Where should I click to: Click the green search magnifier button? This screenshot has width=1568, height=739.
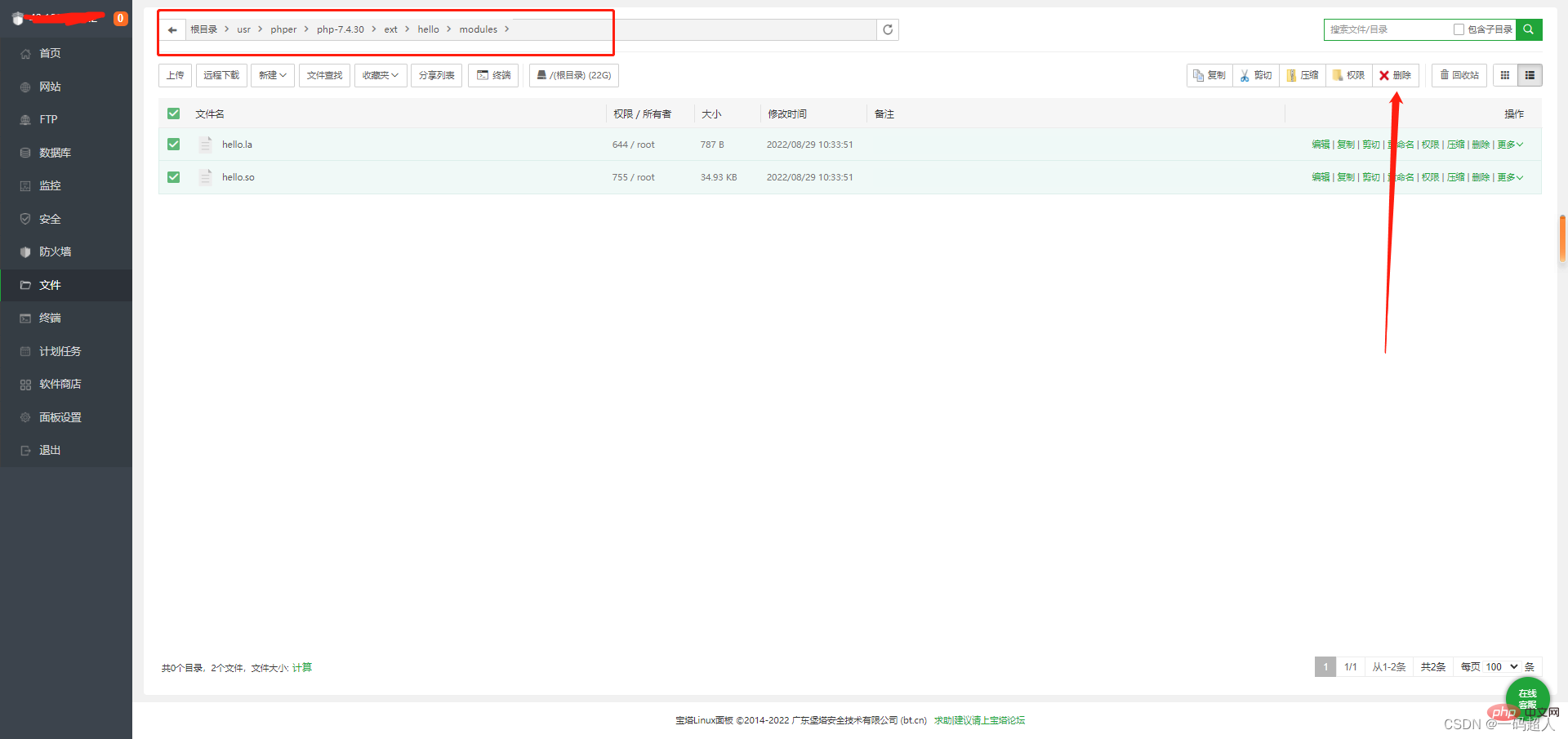point(1529,29)
